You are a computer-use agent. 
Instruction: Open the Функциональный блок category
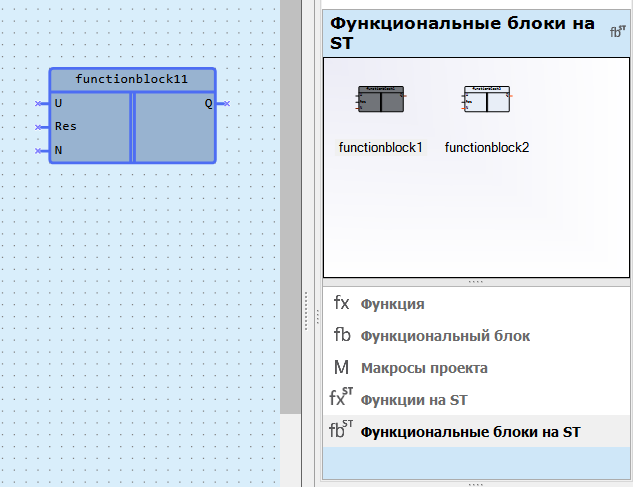tap(445, 336)
